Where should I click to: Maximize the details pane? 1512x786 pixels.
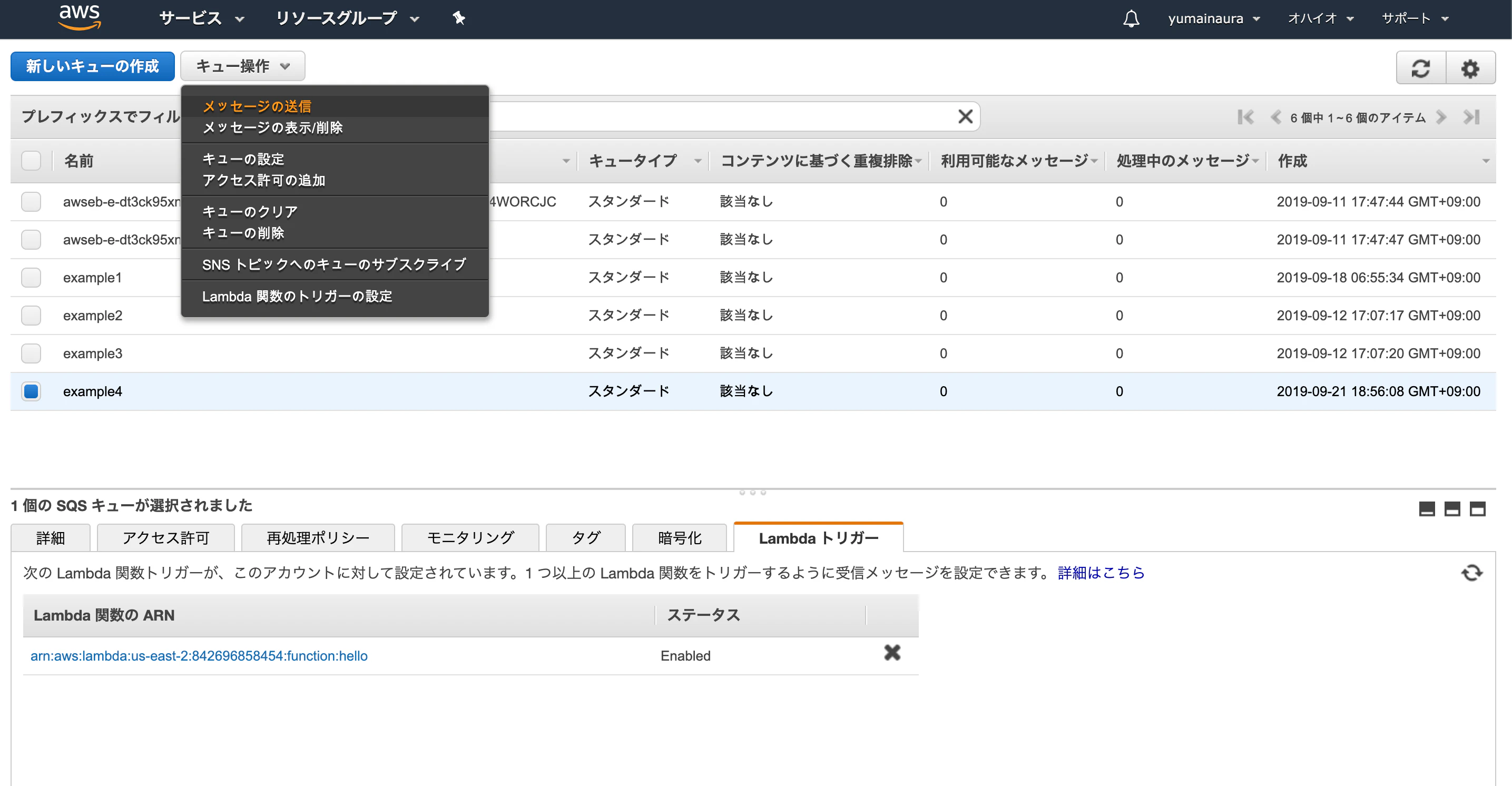[x=1477, y=508]
